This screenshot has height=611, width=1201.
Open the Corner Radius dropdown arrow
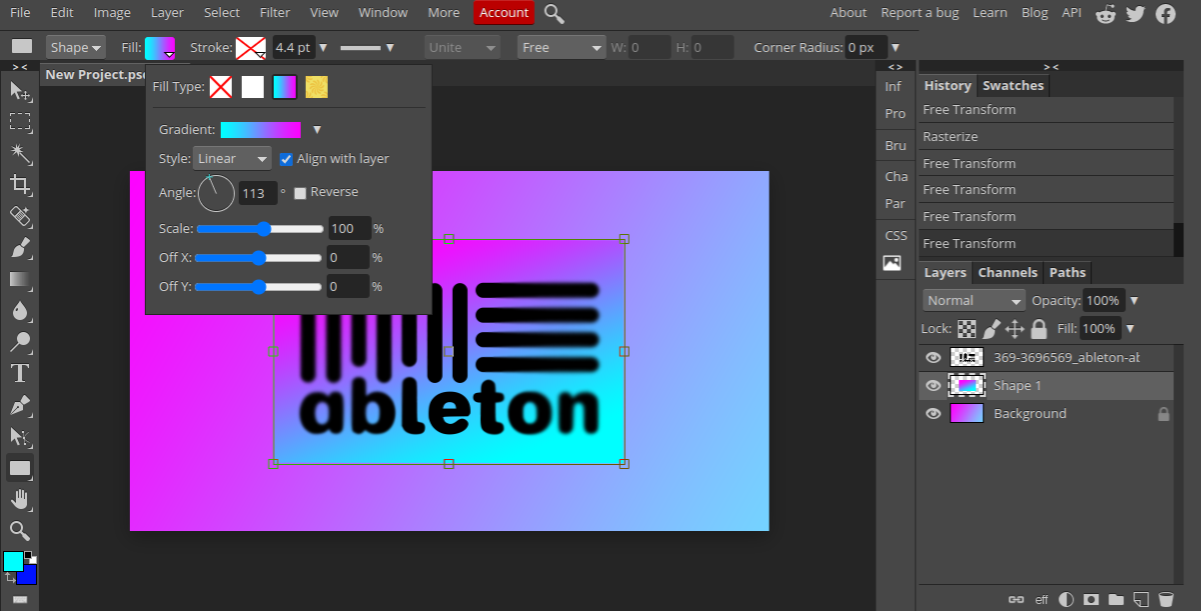point(895,47)
